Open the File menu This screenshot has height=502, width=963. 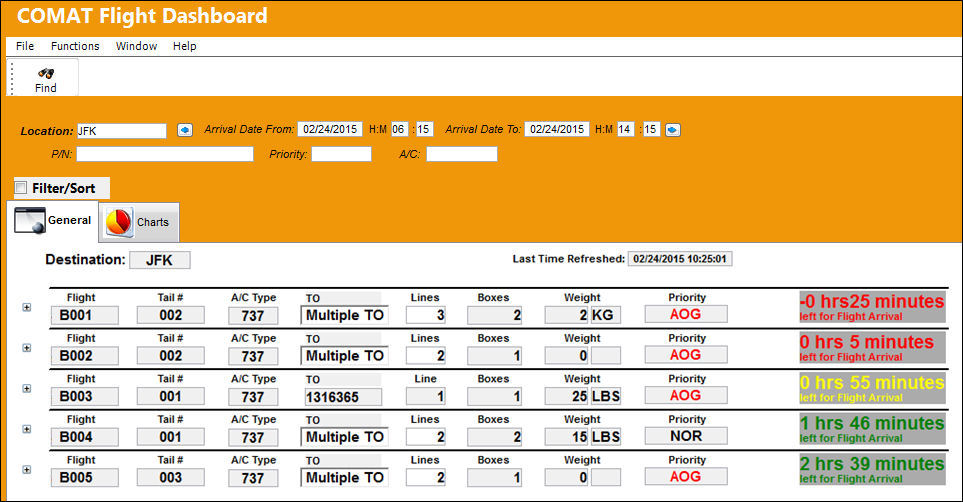[x=25, y=46]
